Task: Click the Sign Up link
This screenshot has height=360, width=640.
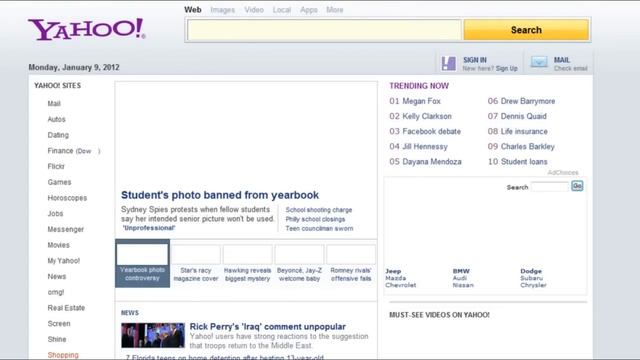Action: tap(507, 69)
